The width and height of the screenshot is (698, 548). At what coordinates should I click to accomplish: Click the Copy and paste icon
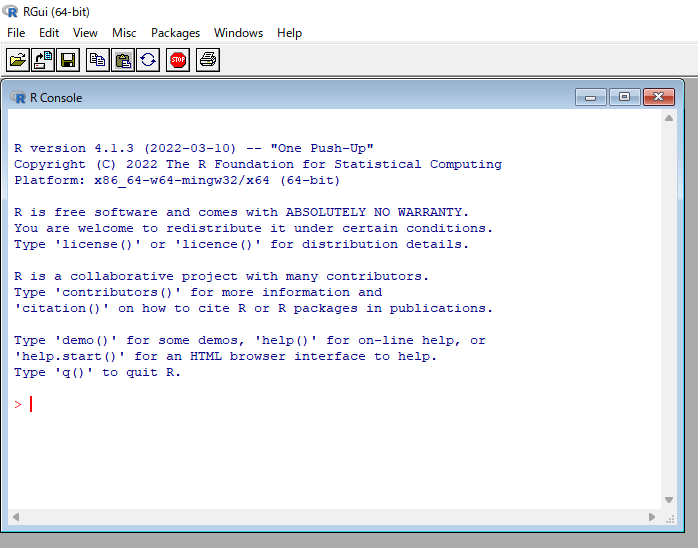point(148,60)
